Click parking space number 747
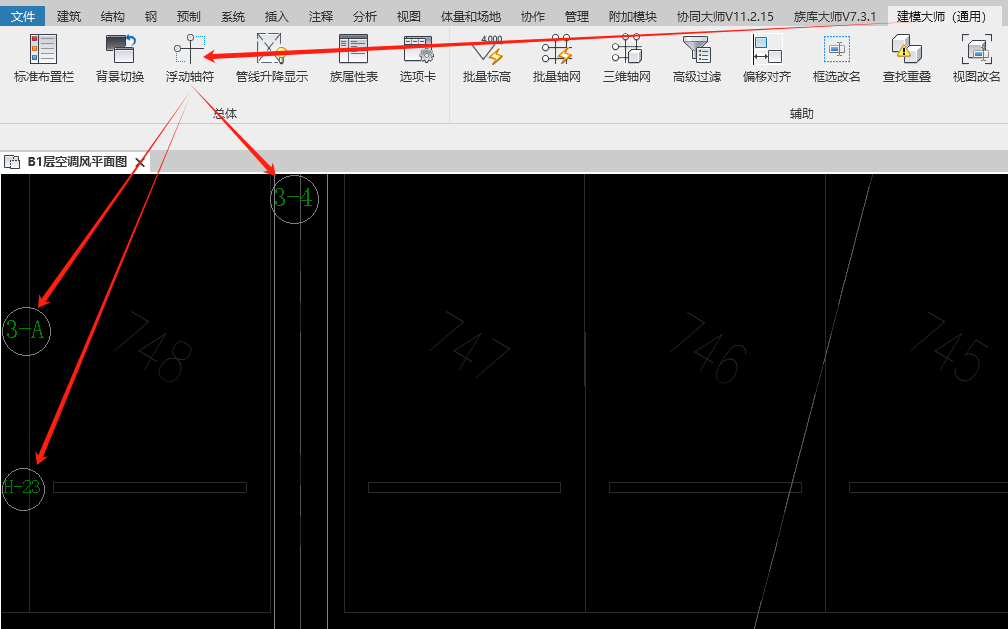1008x629 pixels. coord(470,345)
